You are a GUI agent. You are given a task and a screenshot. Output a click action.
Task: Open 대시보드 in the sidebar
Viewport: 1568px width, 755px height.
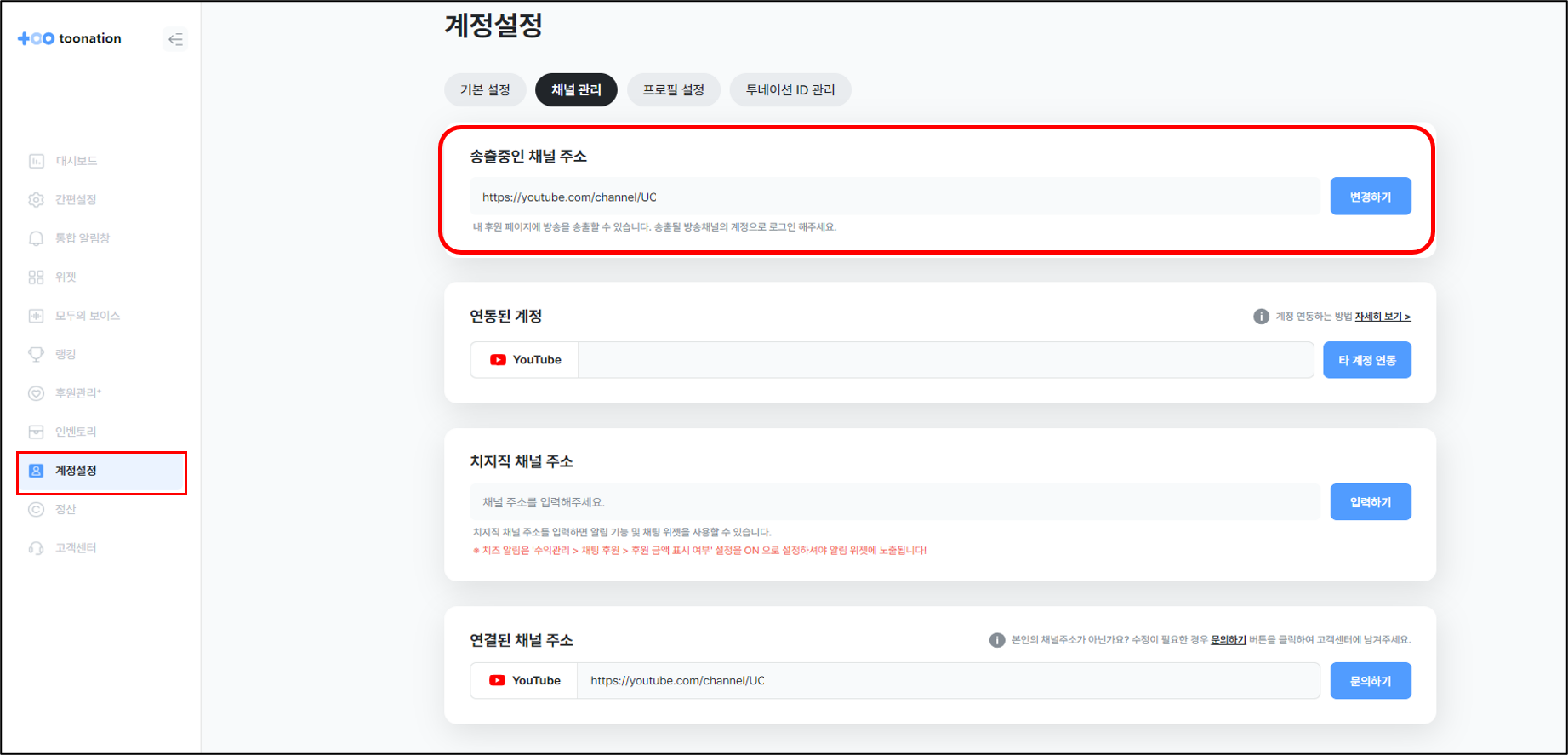(77, 161)
